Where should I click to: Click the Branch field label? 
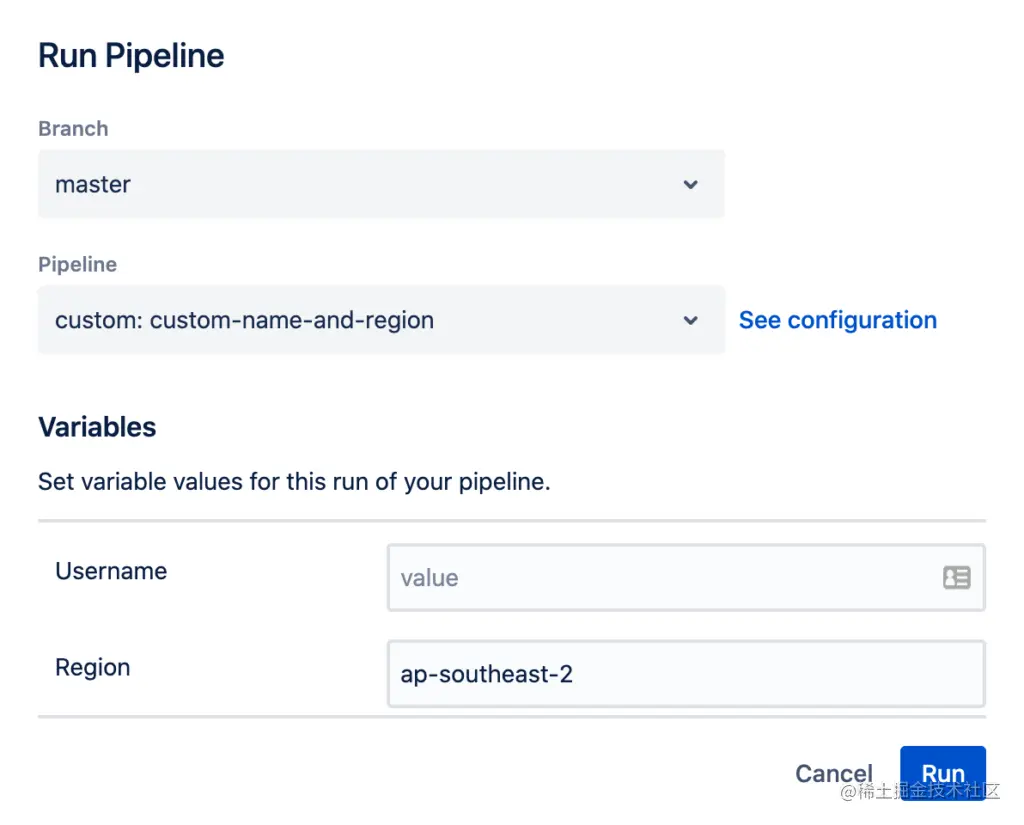73,129
